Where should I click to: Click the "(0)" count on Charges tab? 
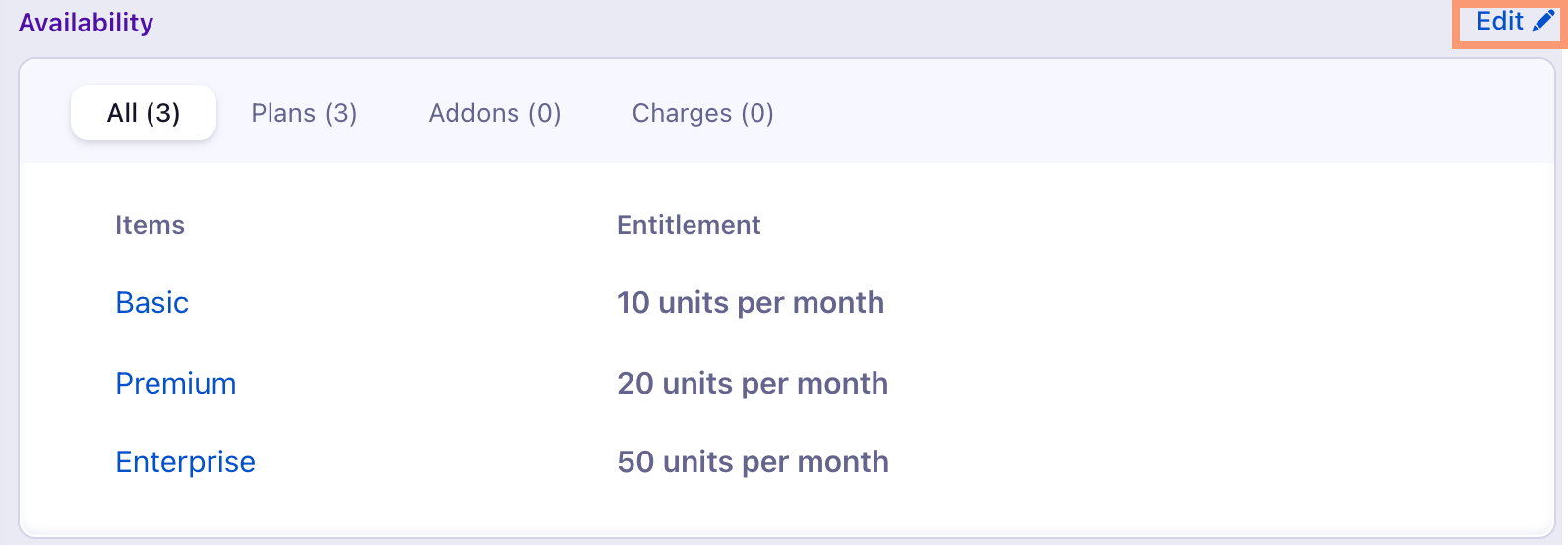756,113
